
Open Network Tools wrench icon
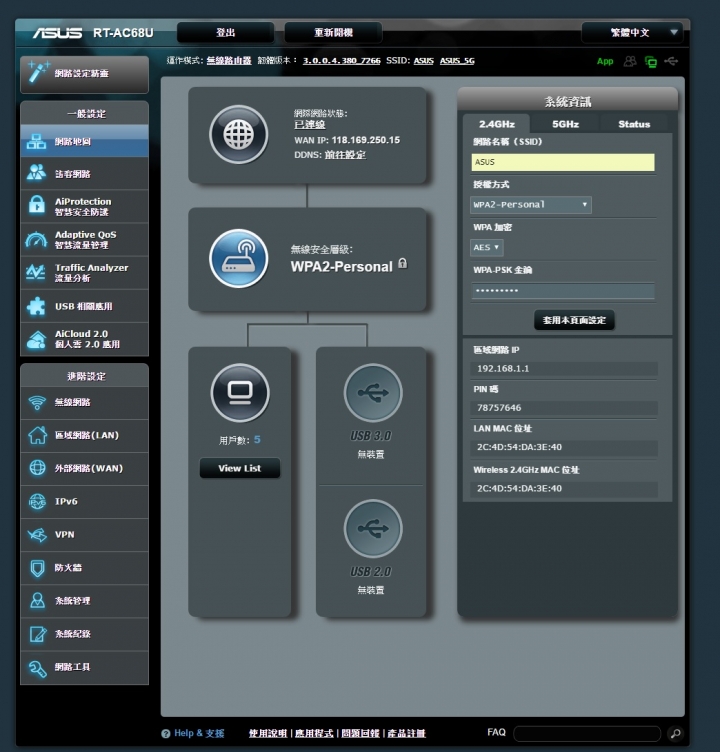pos(37,668)
